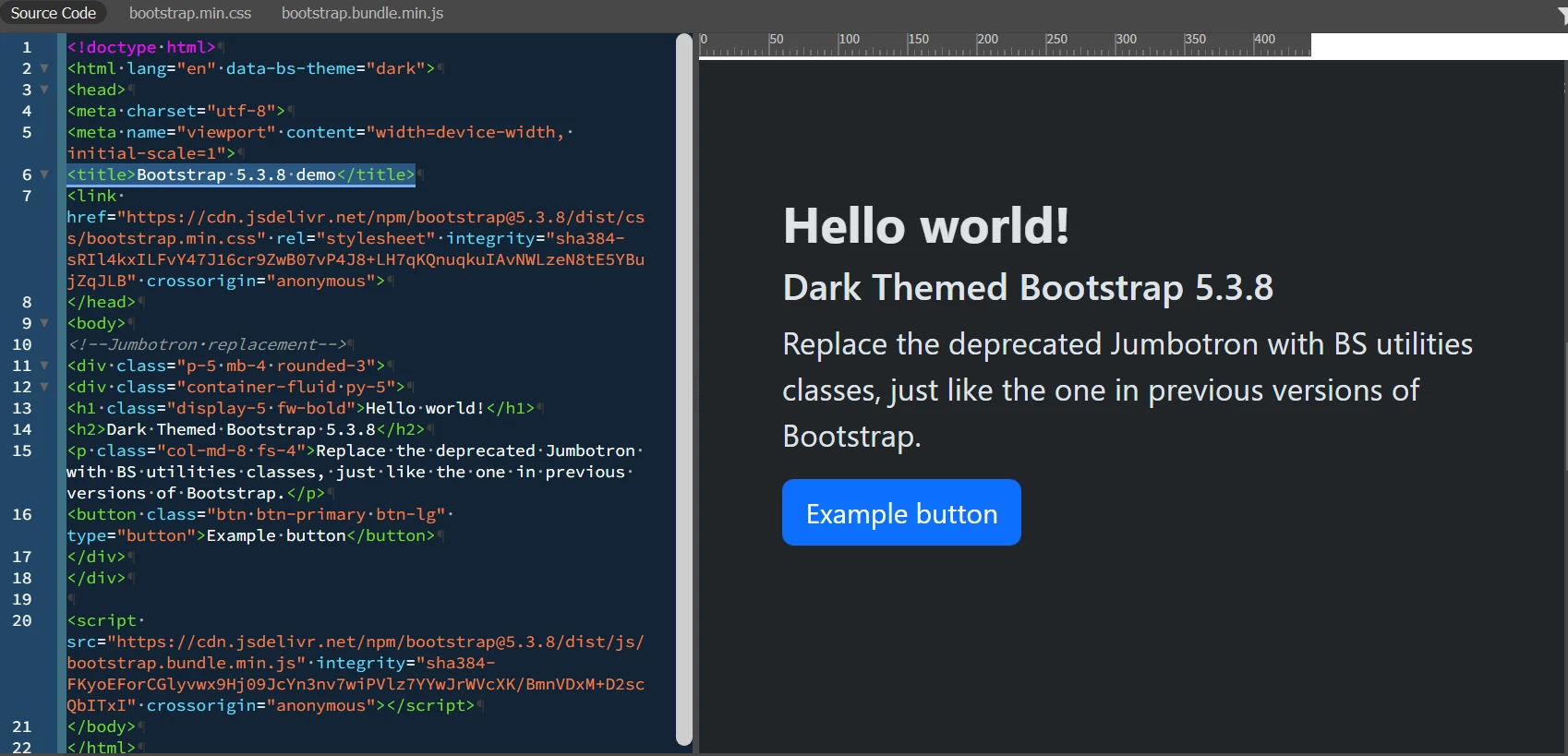Click the blue Example button in the preview
1568x756 pixels.
901,512
